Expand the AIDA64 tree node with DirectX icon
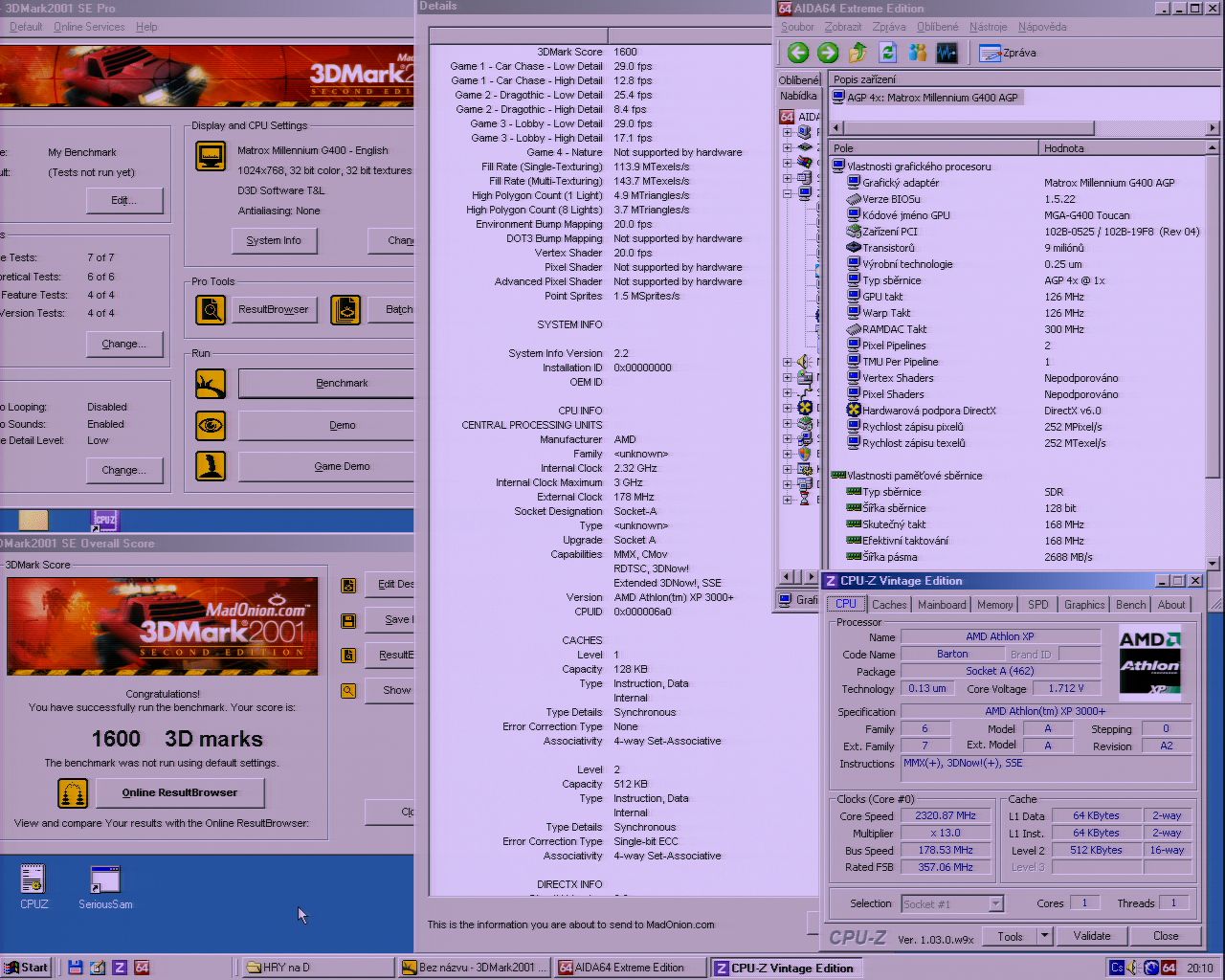Viewport: 1225px width, 980px height. [x=787, y=408]
